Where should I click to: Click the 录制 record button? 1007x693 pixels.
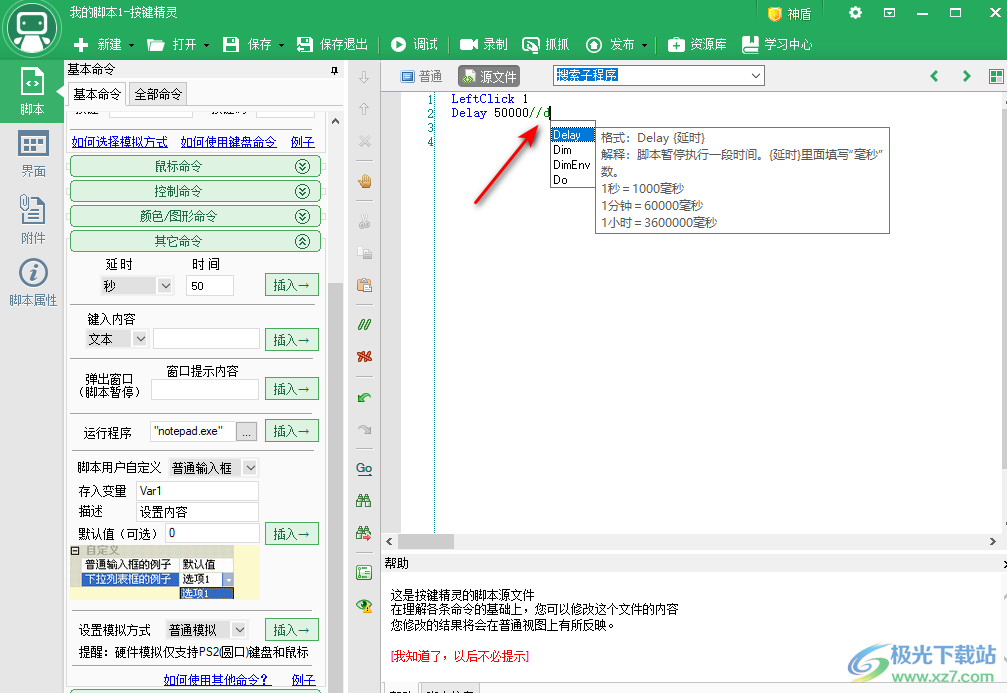click(x=484, y=44)
